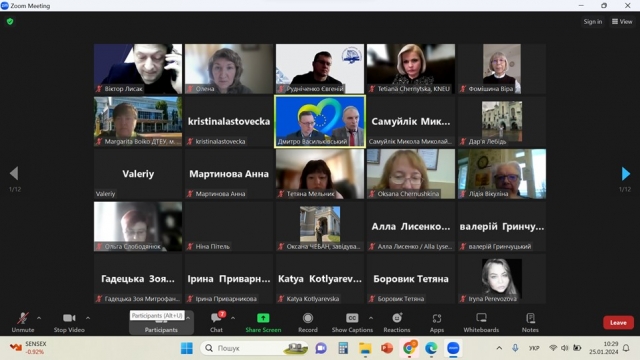Go to previous gallery page with left arrow
Image resolution: width=640 pixels, height=360 pixels.
pyautogui.click(x=14, y=173)
